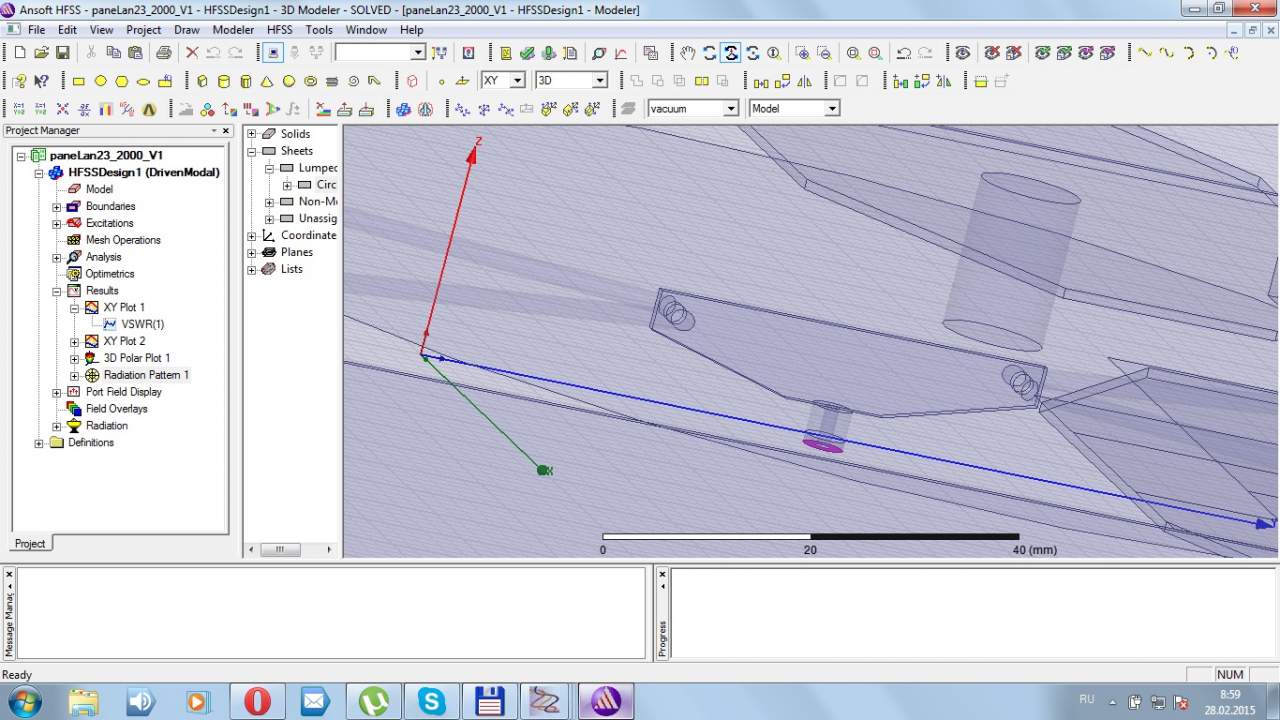Select Radiation Pattern 1 item
The height and width of the screenshot is (720, 1280).
click(x=146, y=375)
